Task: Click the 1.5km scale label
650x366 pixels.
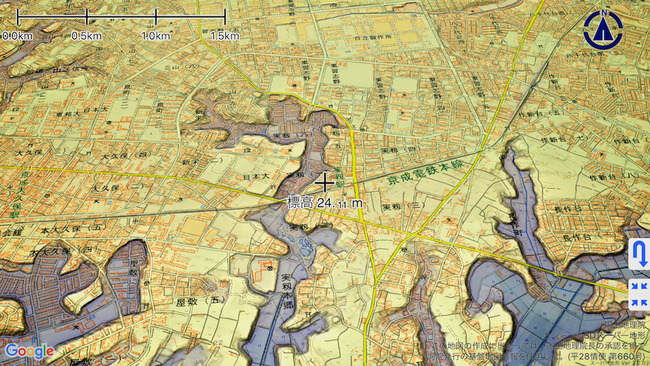Action: pos(225,36)
